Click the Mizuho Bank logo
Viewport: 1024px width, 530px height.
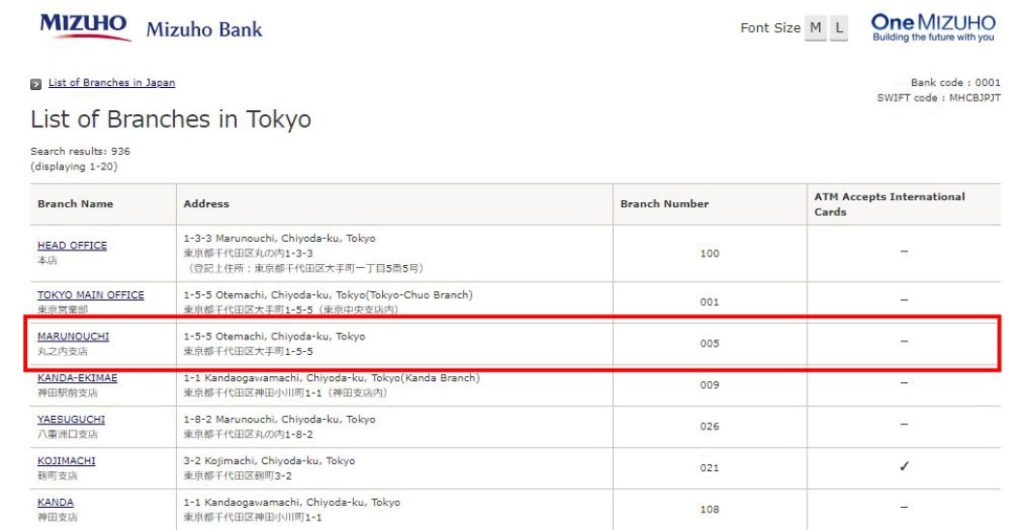85,26
